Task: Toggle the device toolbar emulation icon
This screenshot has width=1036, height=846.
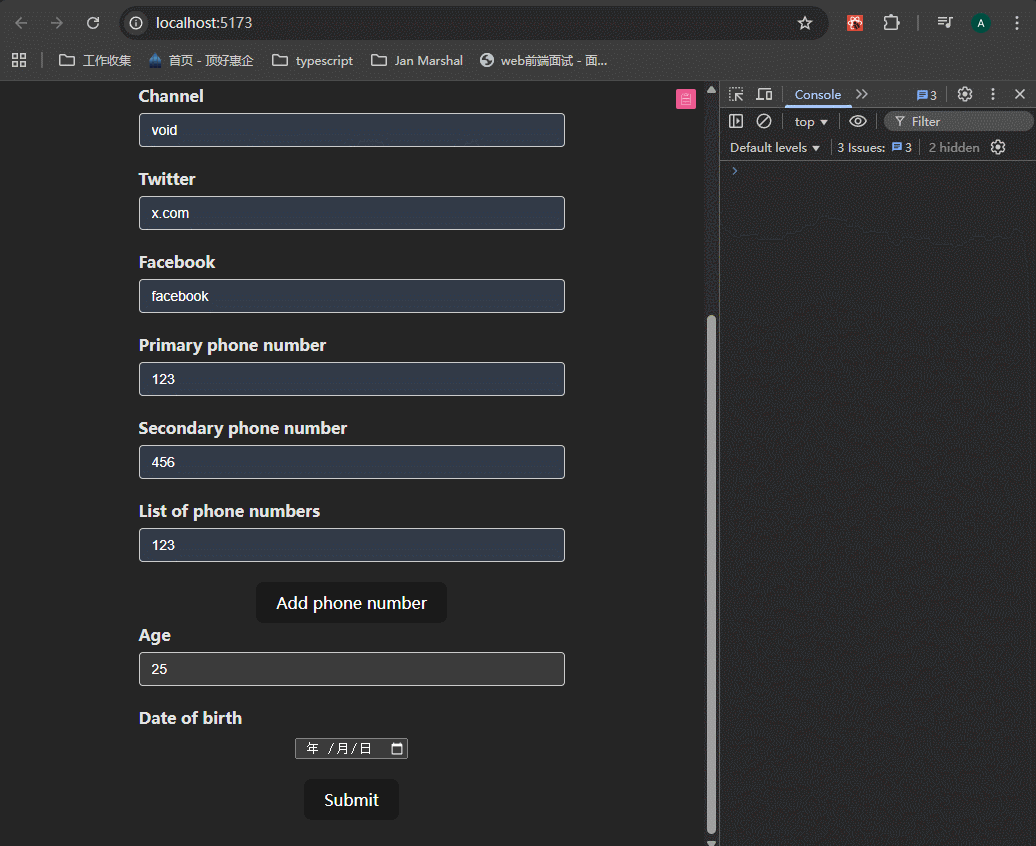Action: (x=764, y=94)
